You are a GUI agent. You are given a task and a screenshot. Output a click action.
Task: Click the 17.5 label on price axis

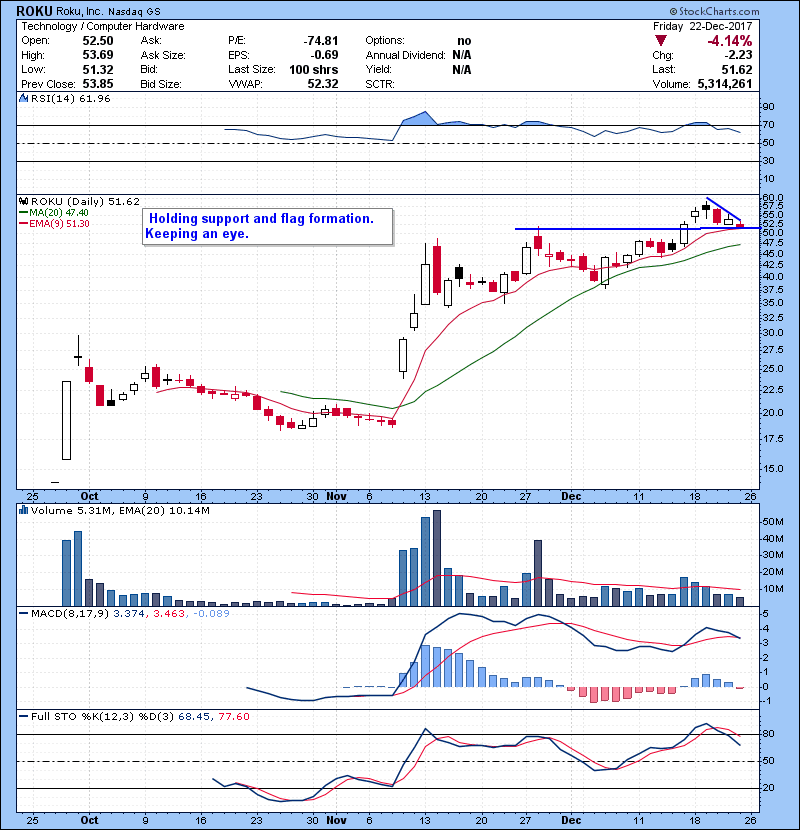coord(772,439)
